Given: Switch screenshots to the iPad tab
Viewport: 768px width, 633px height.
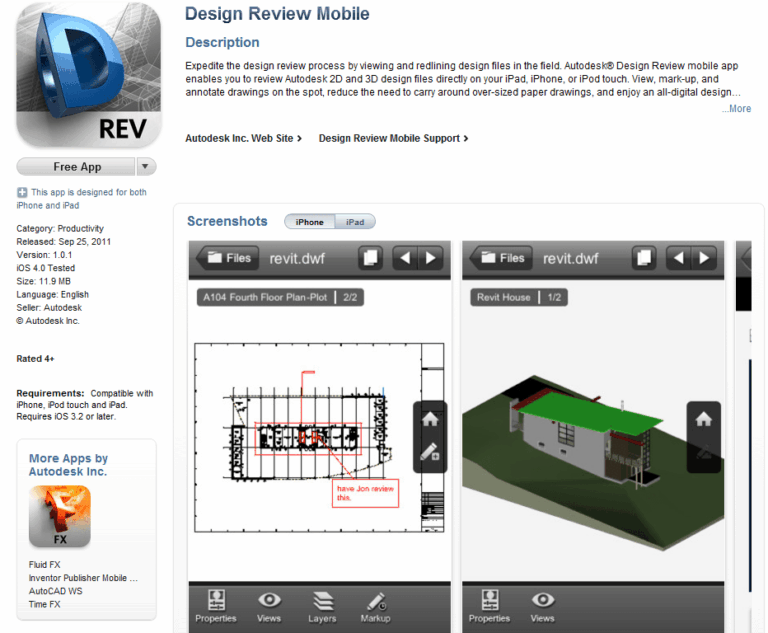Looking at the screenshot, I should tap(355, 222).
